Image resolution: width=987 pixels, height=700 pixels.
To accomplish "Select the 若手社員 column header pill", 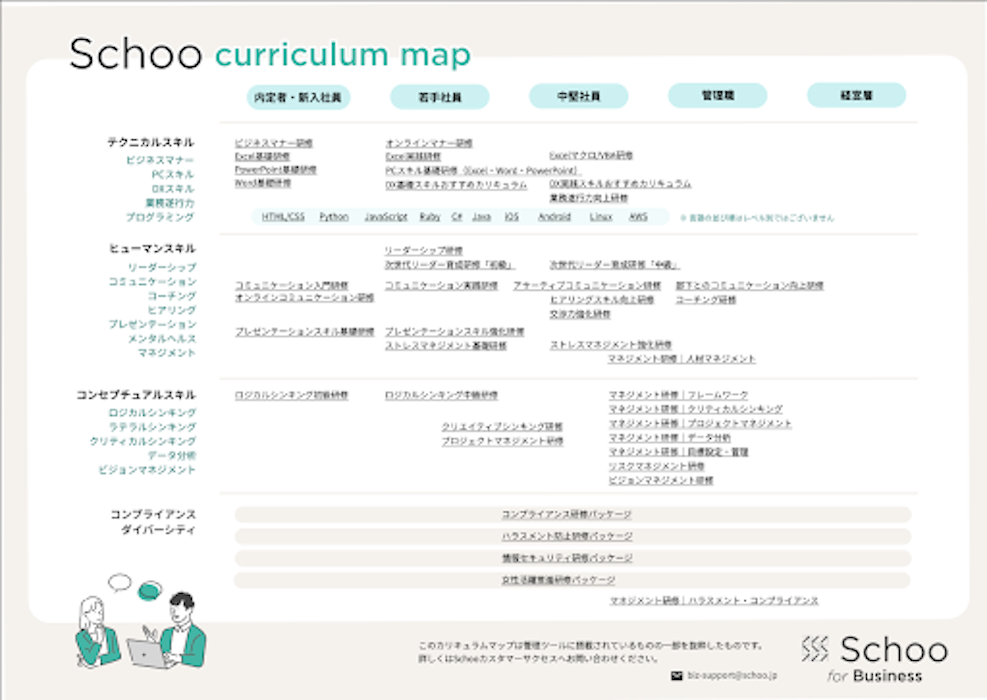I will [440, 97].
